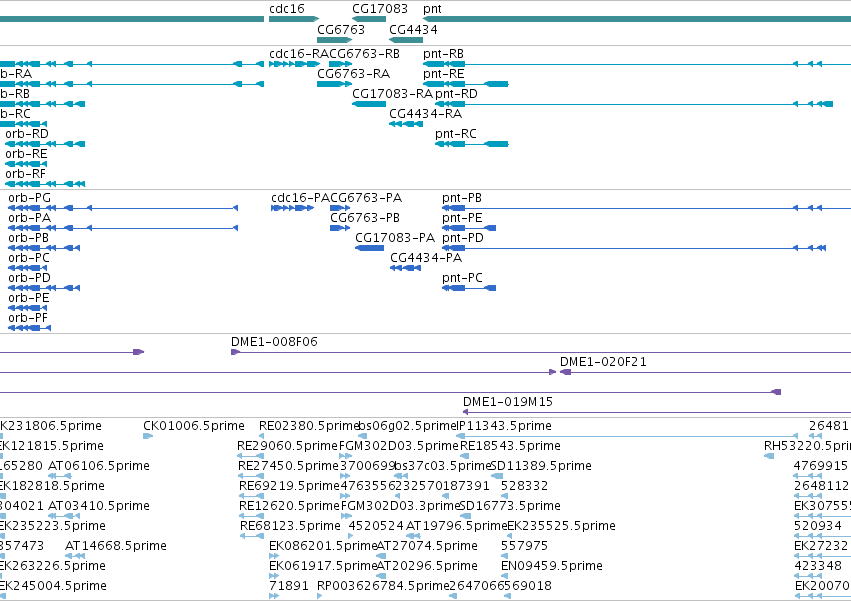Click the CG4434 gene label
The image size is (851, 601).
tap(413, 29)
